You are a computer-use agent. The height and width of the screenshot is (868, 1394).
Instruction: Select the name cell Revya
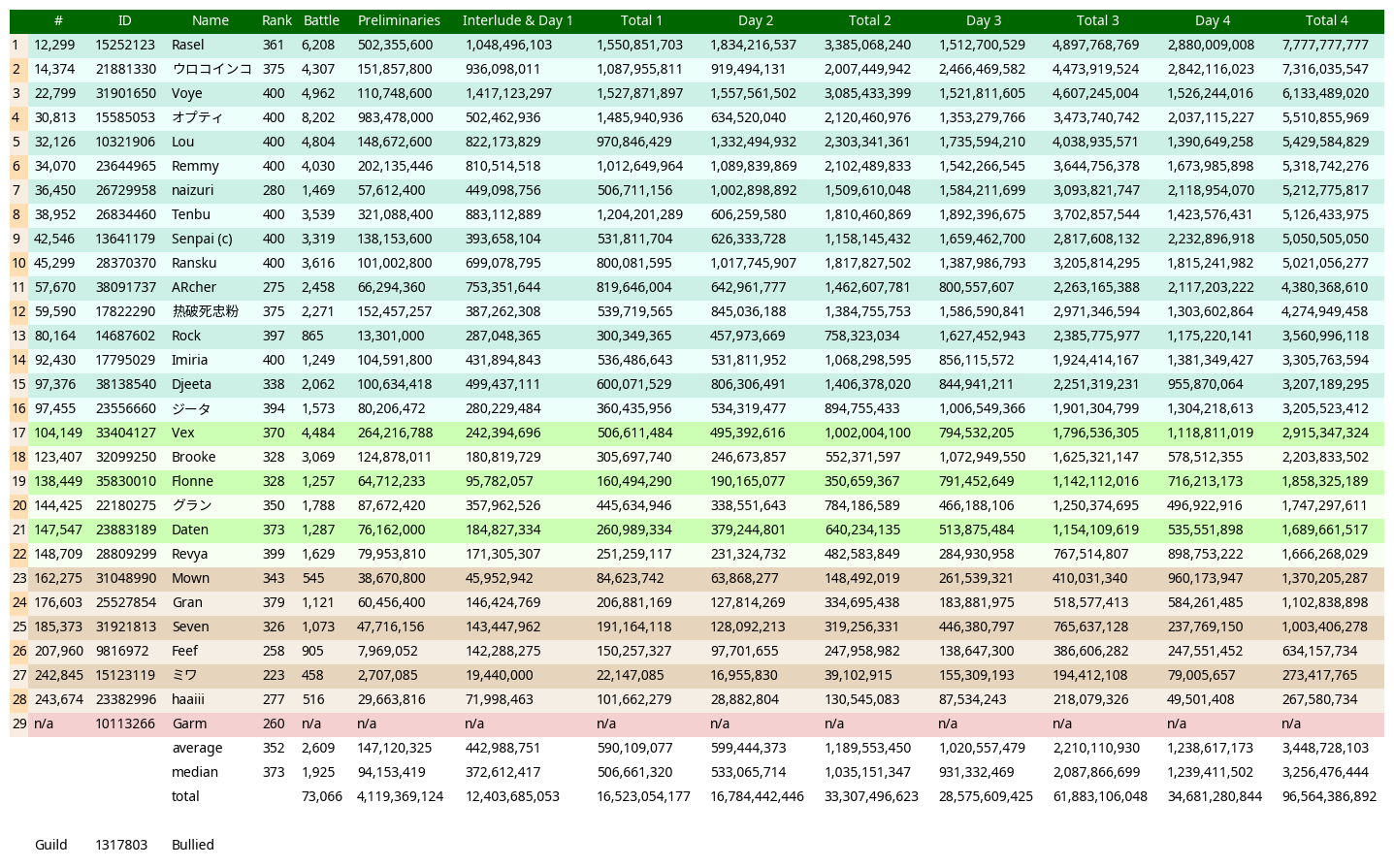click(190, 554)
